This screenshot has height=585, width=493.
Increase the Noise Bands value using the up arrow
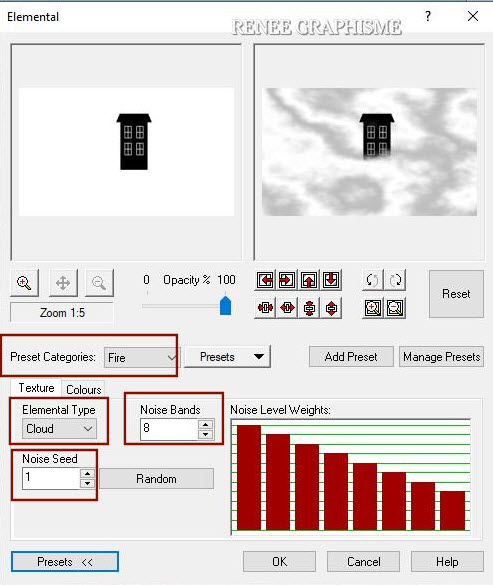(205, 425)
